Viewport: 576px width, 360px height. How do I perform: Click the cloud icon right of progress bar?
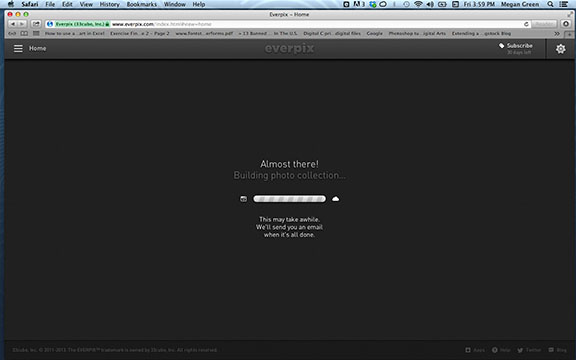335,199
